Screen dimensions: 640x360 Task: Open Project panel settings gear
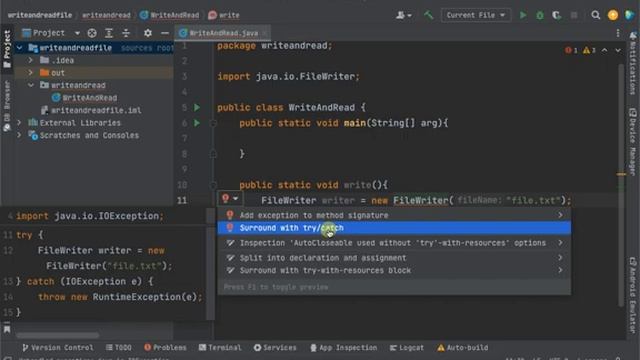click(148, 33)
